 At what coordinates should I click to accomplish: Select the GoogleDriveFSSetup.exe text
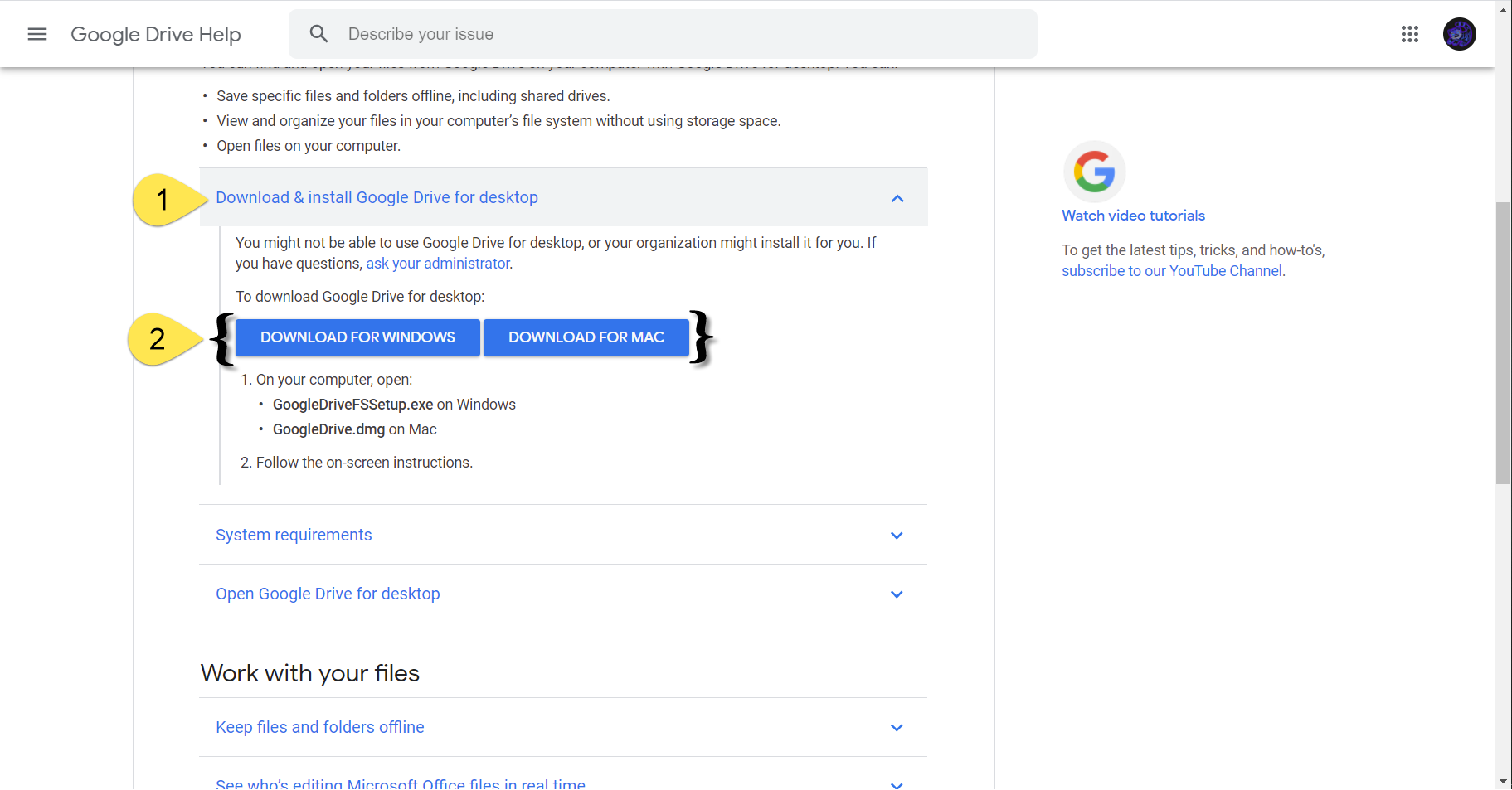tap(352, 405)
